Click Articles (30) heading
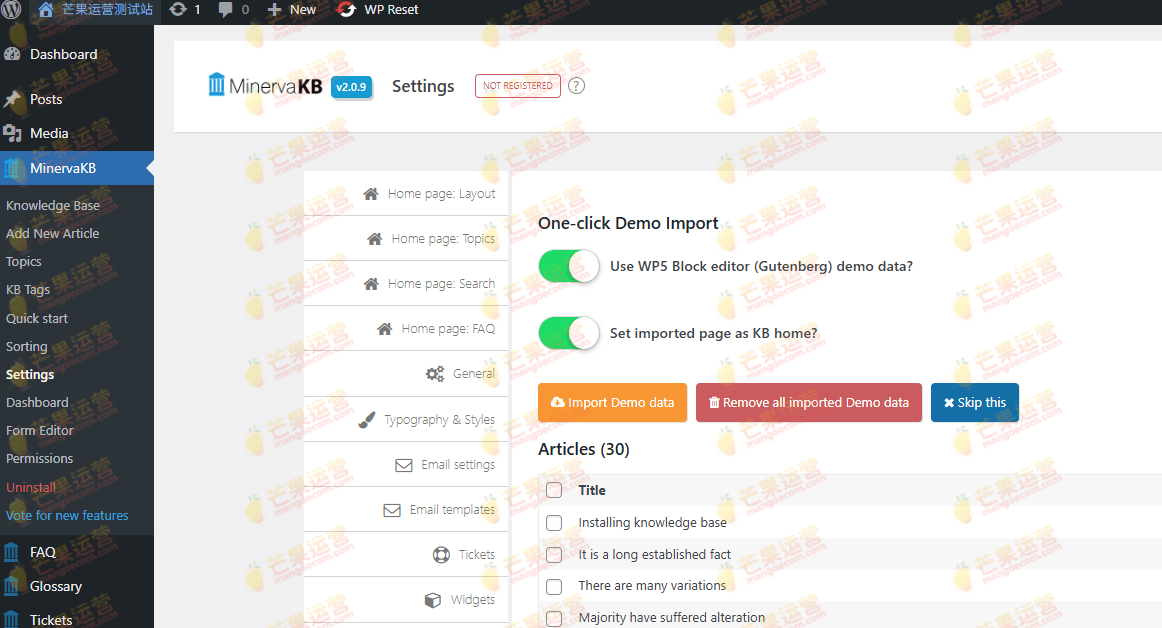Image resolution: width=1162 pixels, height=628 pixels. (x=584, y=449)
